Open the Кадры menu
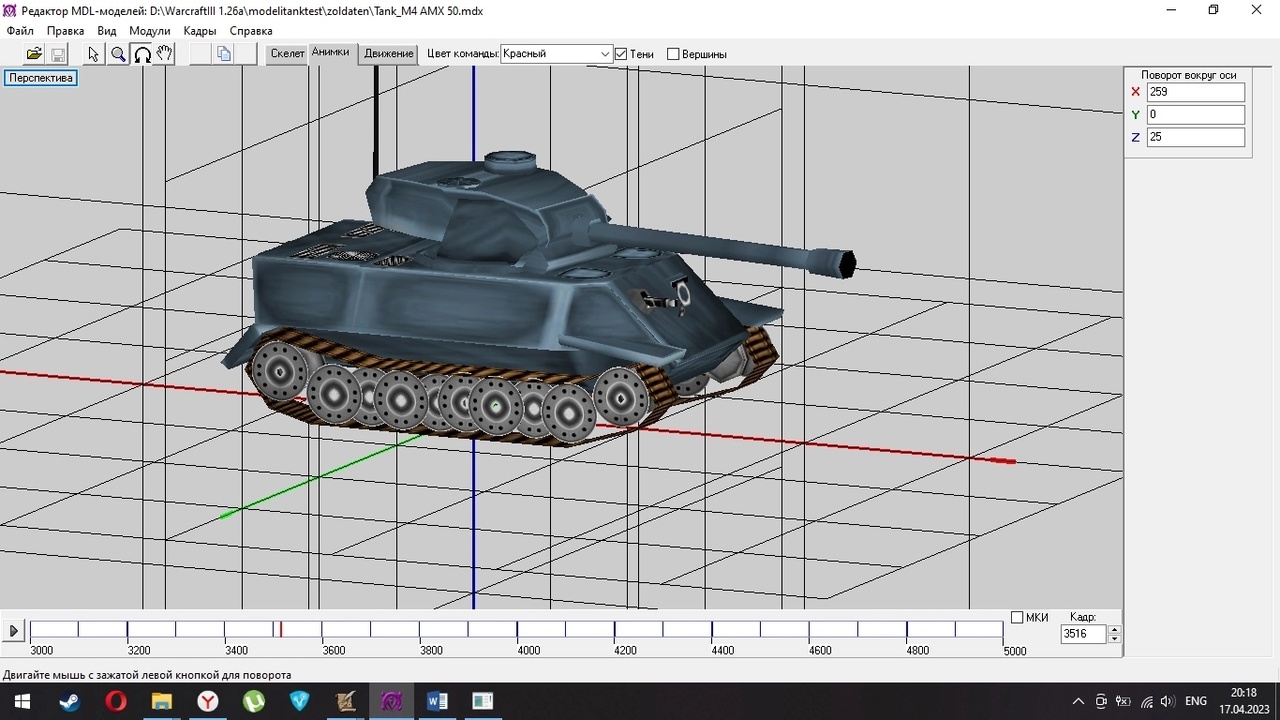This screenshot has height=720, width=1280. point(200,31)
